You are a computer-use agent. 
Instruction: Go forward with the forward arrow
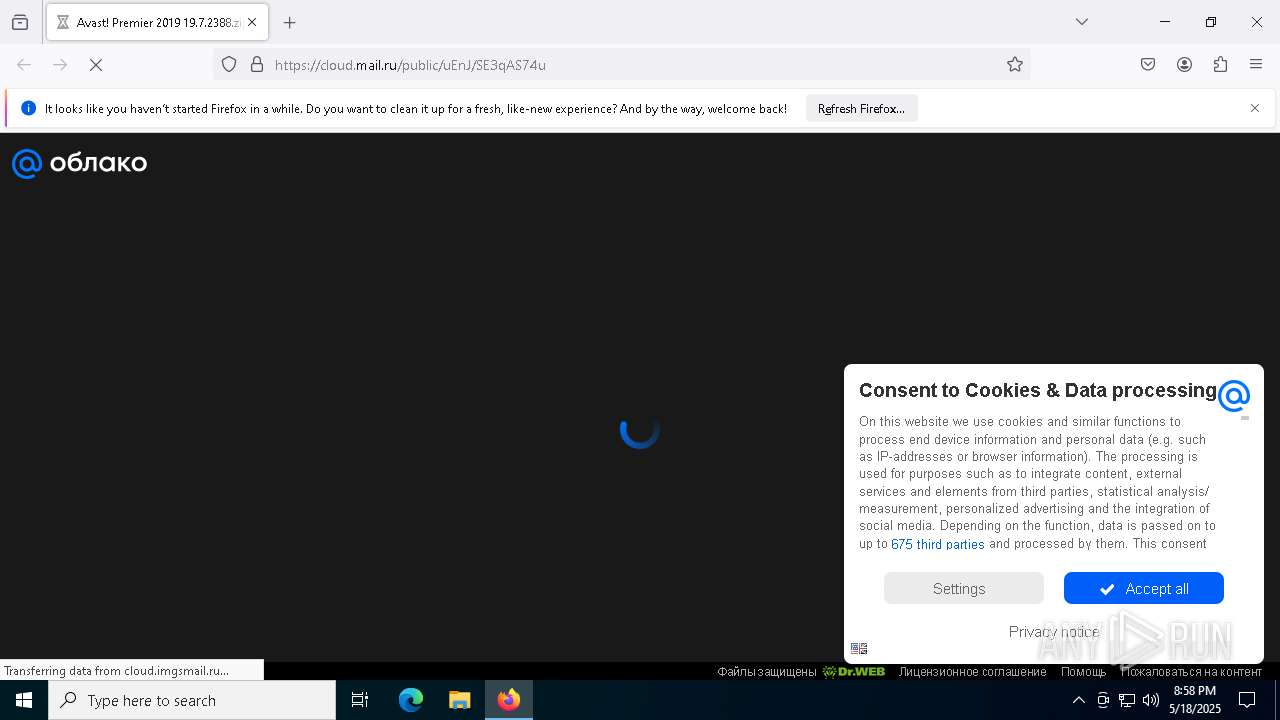tap(60, 65)
